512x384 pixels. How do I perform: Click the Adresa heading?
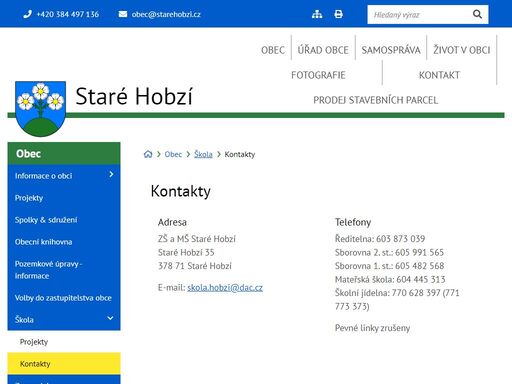[x=172, y=222]
